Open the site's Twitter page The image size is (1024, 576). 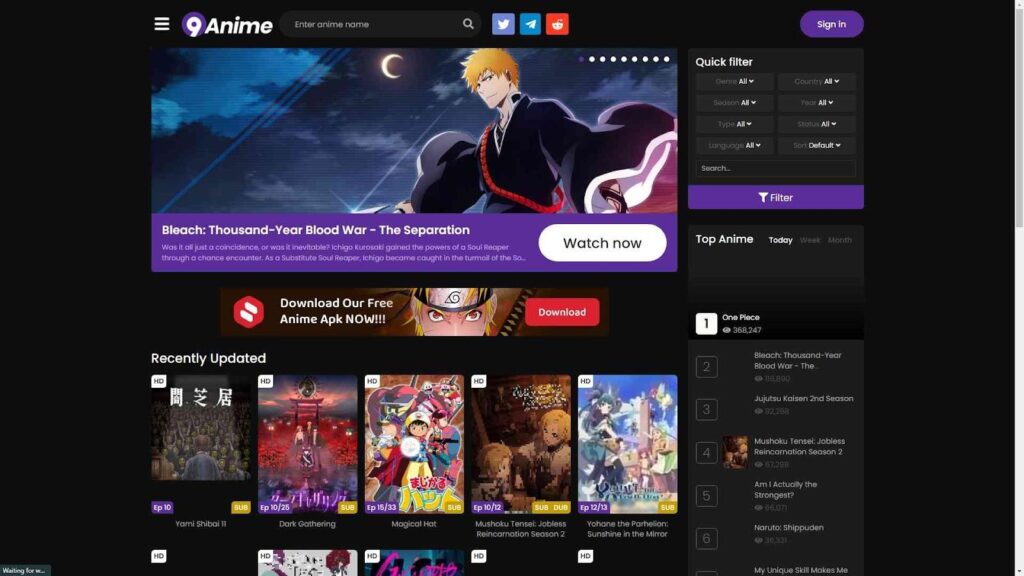[x=503, y=23]
